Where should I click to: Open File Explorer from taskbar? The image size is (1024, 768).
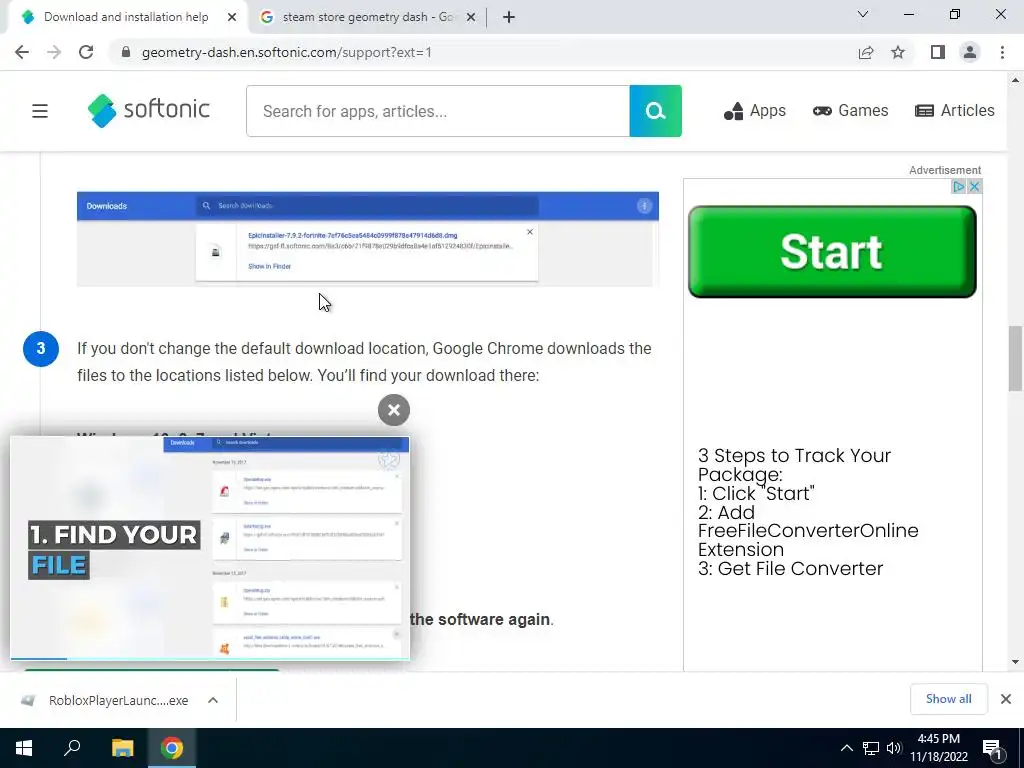pyautogui.click(x=122, y=748)
